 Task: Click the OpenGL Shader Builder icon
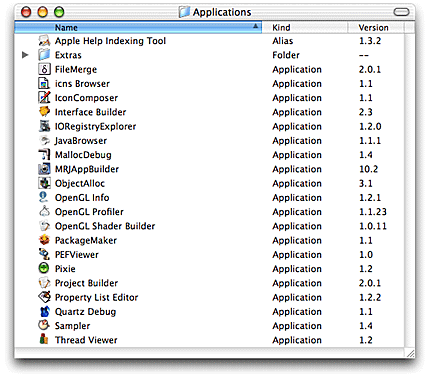point(44,226)
